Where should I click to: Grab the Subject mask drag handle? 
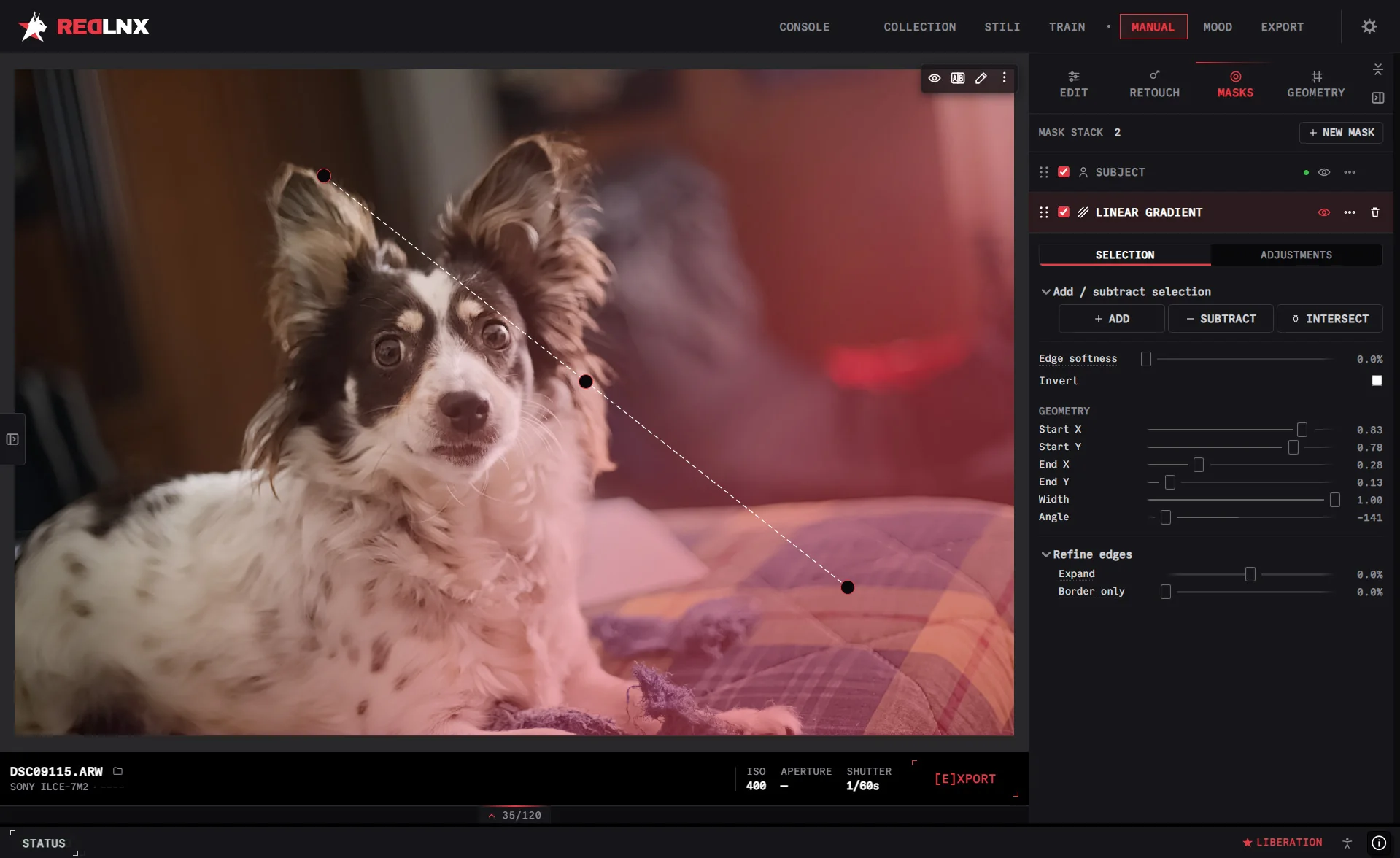(x=1044, y=172)
